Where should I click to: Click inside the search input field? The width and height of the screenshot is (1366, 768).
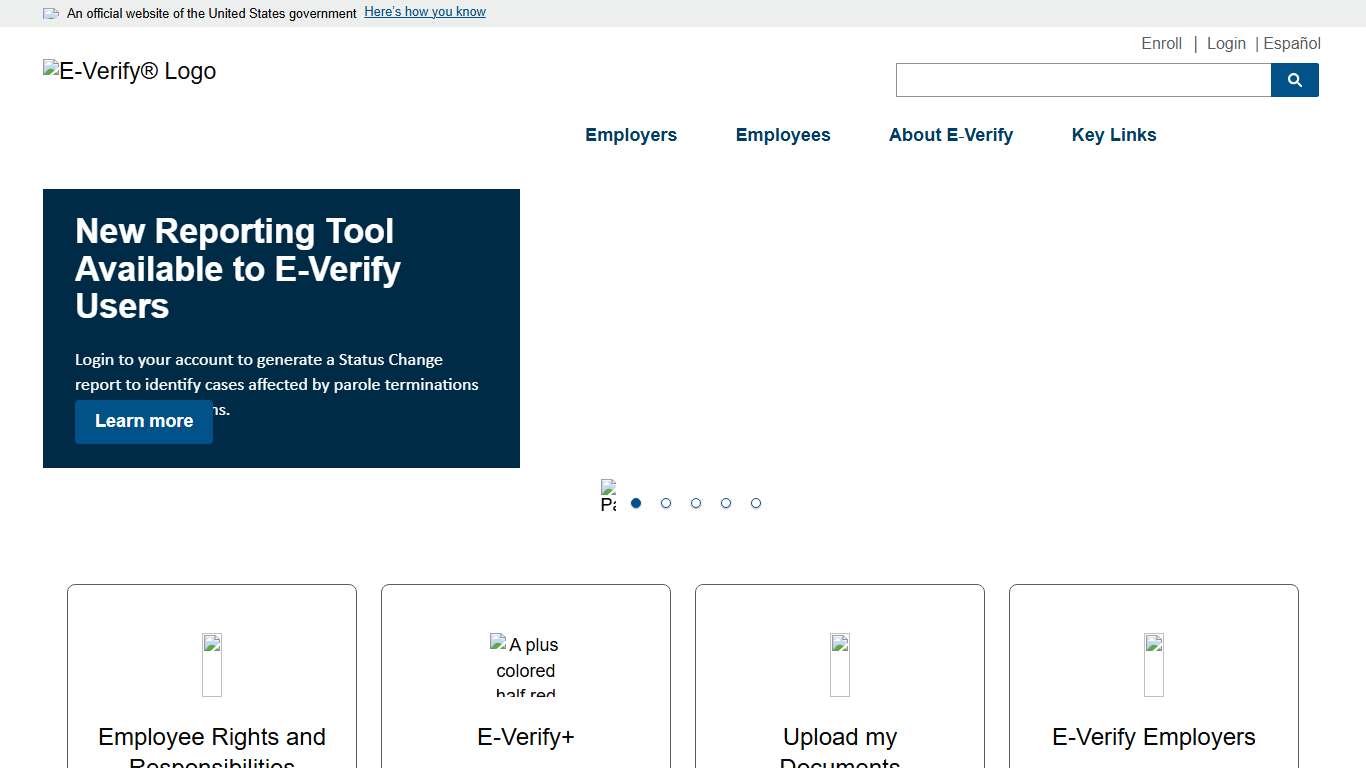click(1080, 79)
